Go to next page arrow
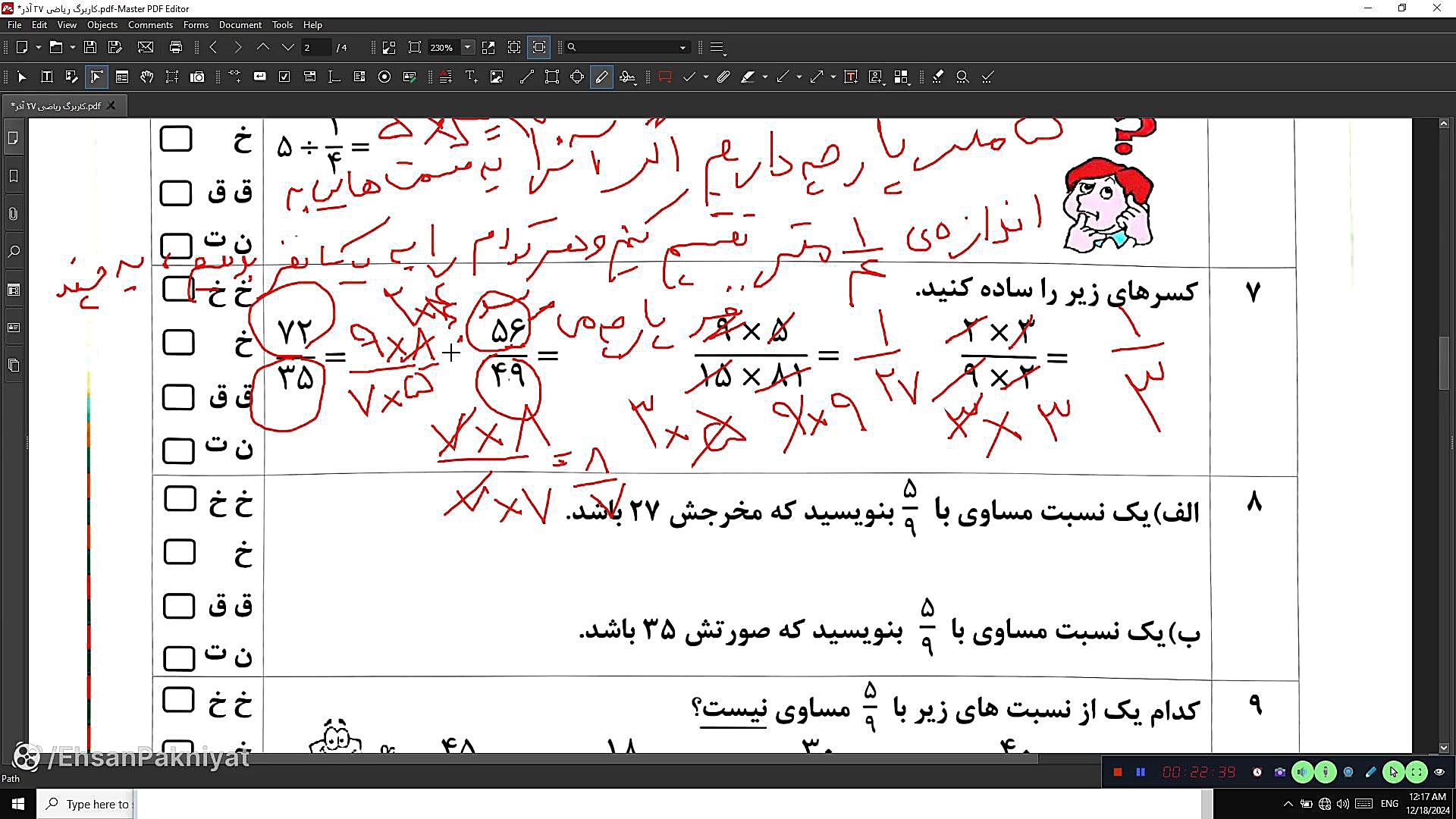The height and width of the screenshot is (819, 1456). click(287, 47)
